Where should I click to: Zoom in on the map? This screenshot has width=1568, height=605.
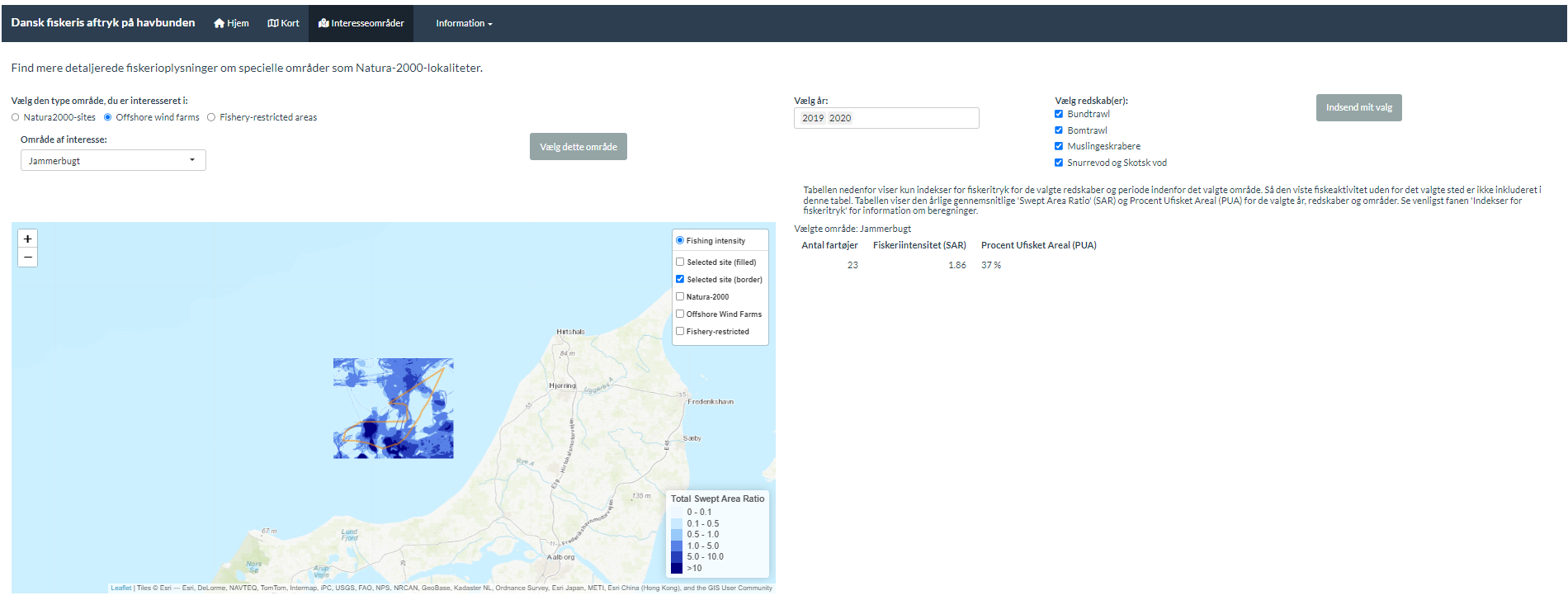[x=28, y=239]
